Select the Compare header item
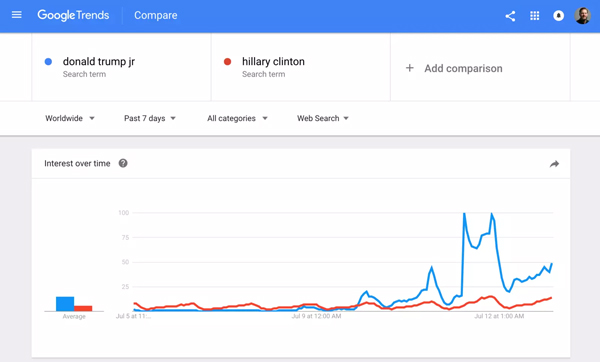The image size is (600, 362). click(x=156, y=15)
